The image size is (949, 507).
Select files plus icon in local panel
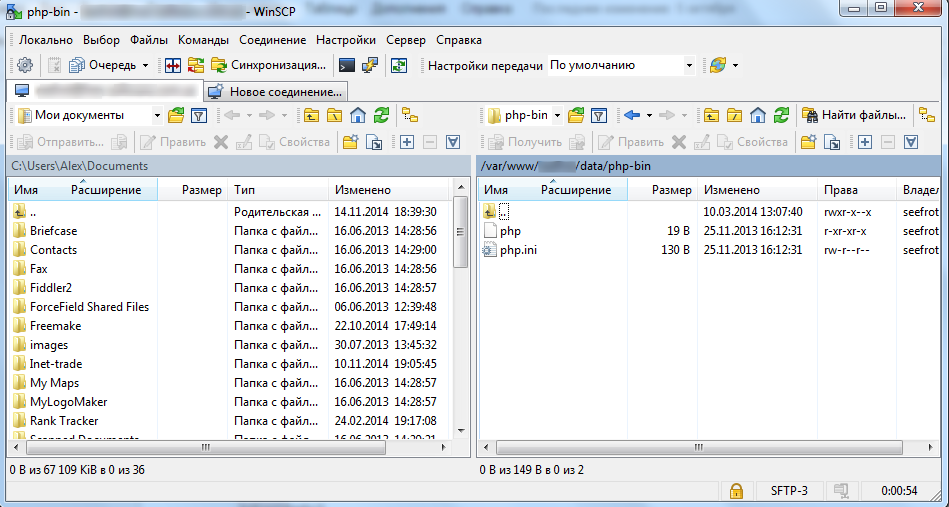click(407, 142)
